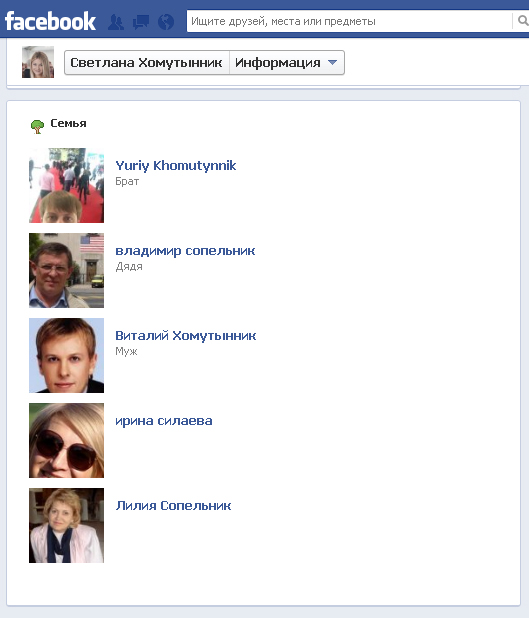The width and height of the screenshot is (529, 618).
Task: Click the Facebook logo
Action: coord(50,21)
